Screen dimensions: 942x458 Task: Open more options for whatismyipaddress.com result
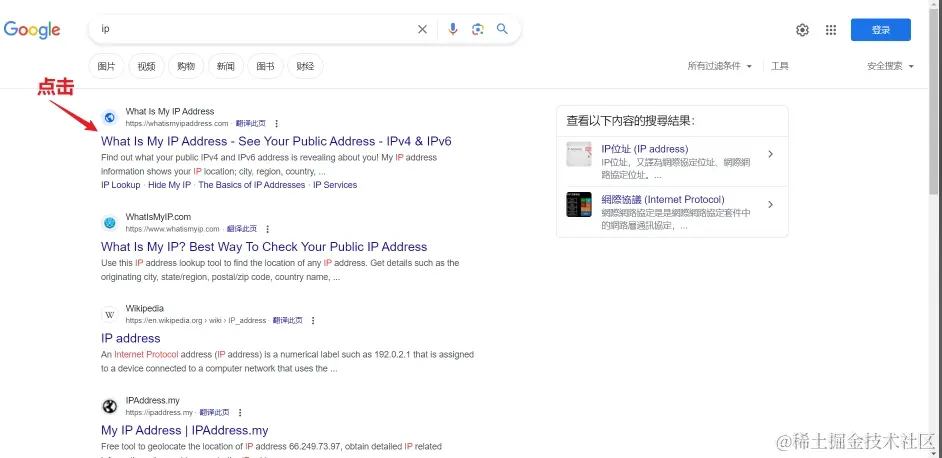pos(276,124)
